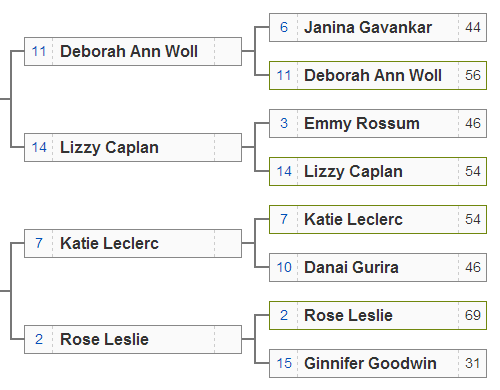The width and height of the screenshot is (500, 390).
Task: Open Rose Leslie entry scoring 69
Action: click(x=378, y=315)
